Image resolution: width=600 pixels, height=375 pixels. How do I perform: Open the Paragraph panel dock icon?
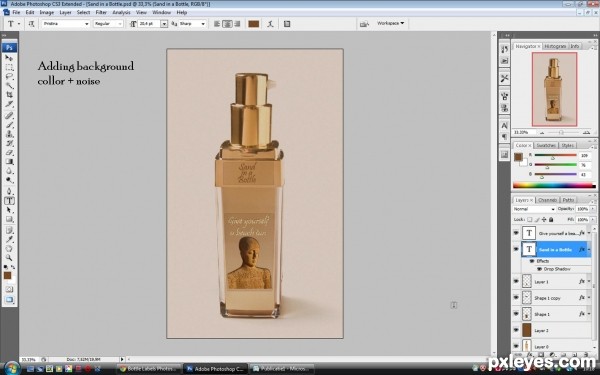coord(504,137)
